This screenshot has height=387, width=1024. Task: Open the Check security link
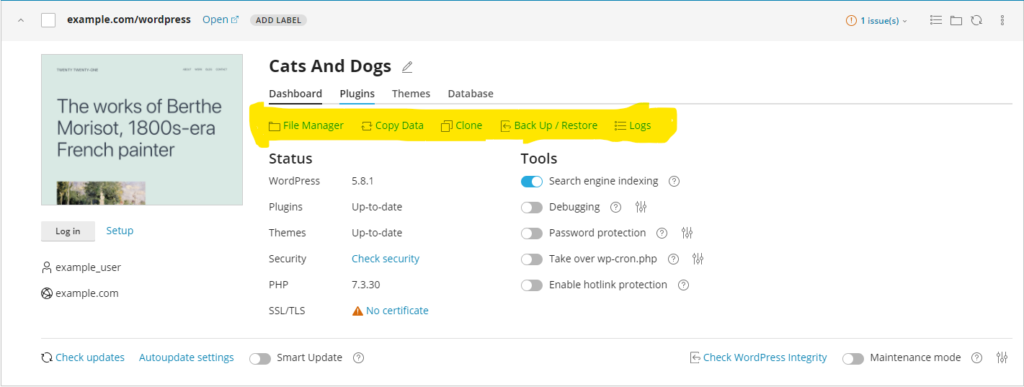(x=385, y=258)
